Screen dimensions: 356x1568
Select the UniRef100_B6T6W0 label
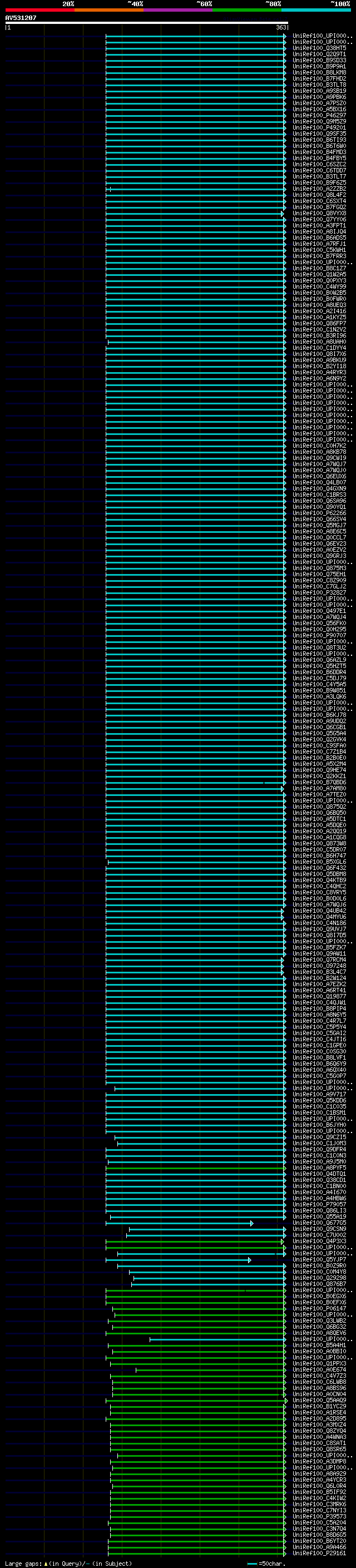(x=319, y=146)
